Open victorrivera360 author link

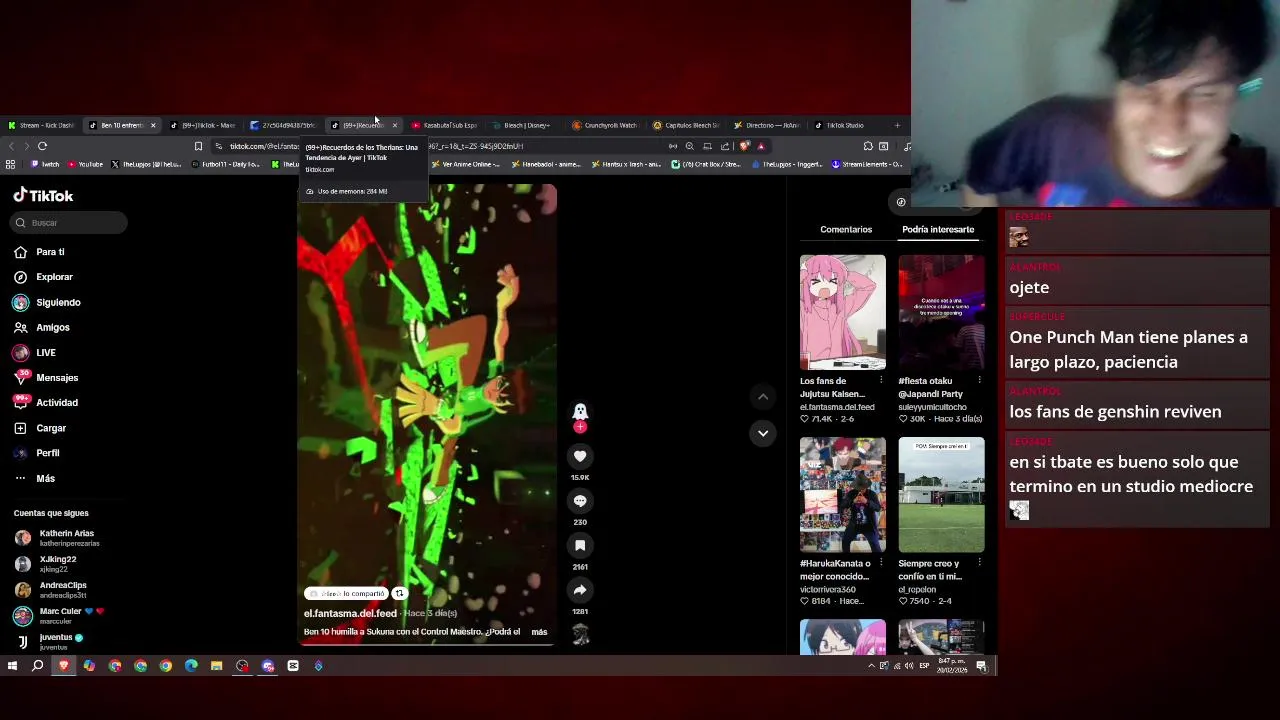point(828,590)
